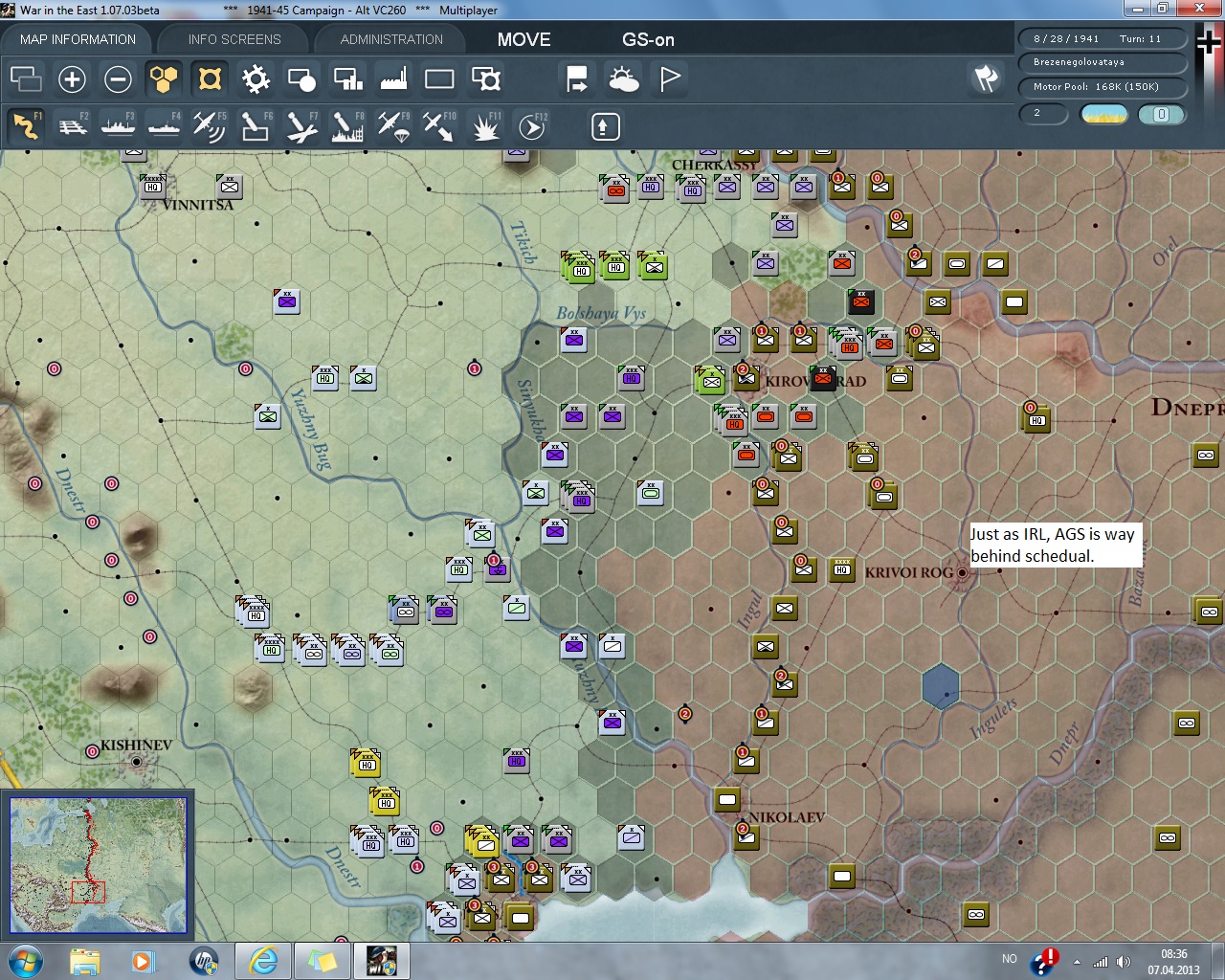The image size is (1225, 980).
Task: Click the Brezenegolovataya location label
Action: (1102, 62)
